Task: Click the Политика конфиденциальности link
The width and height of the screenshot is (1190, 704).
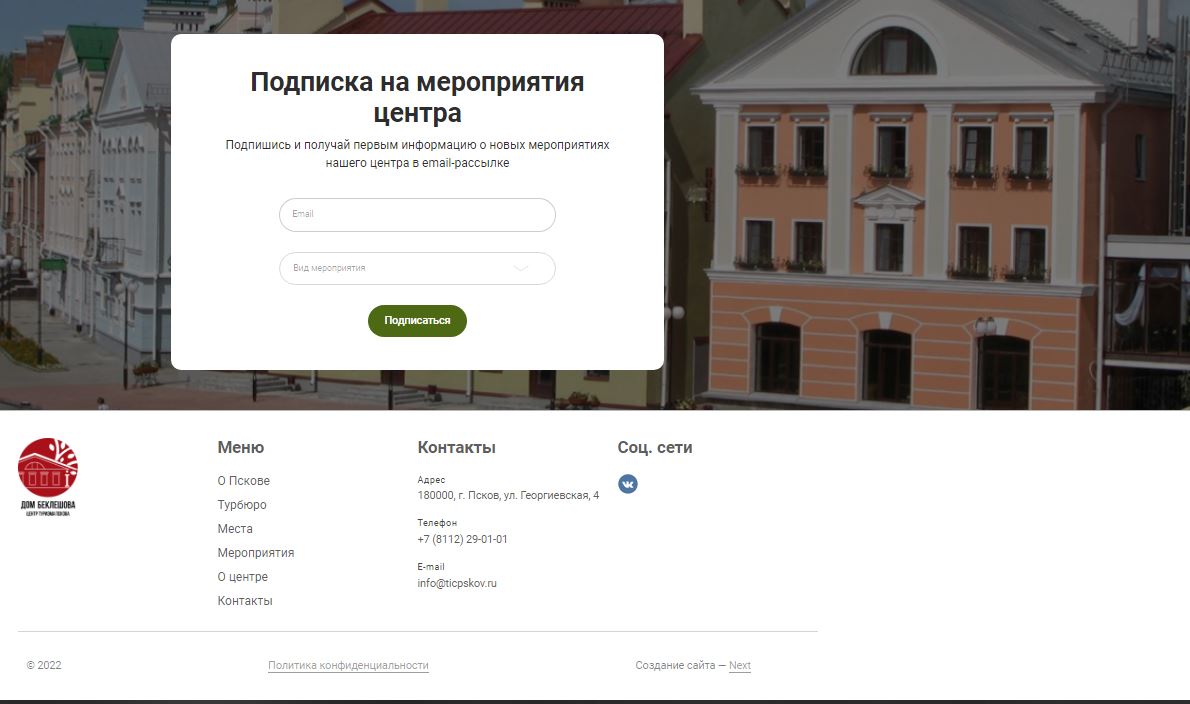Action: click(348, 665)
